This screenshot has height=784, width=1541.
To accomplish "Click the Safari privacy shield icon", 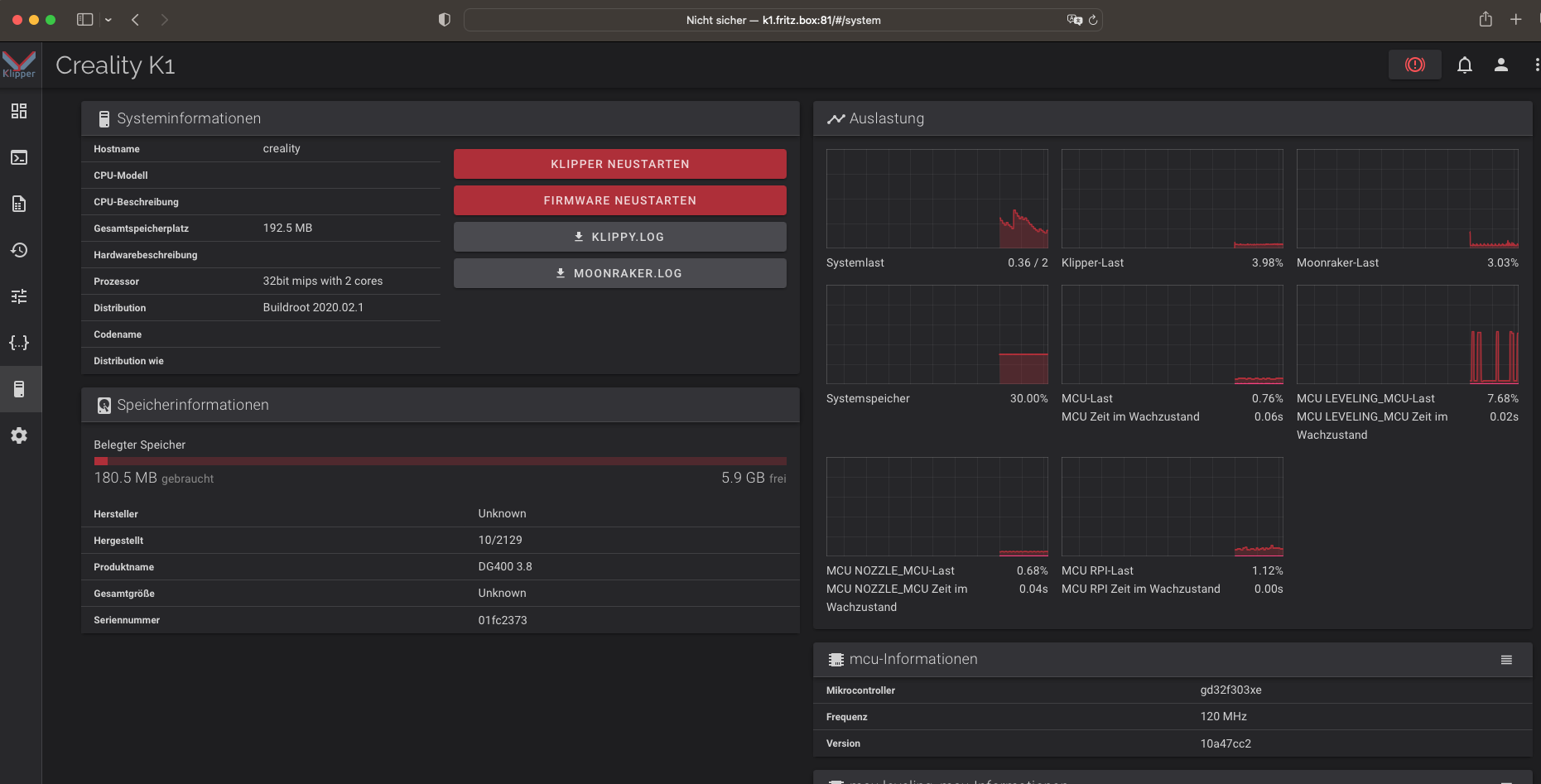I will click(x=445, y=20).
